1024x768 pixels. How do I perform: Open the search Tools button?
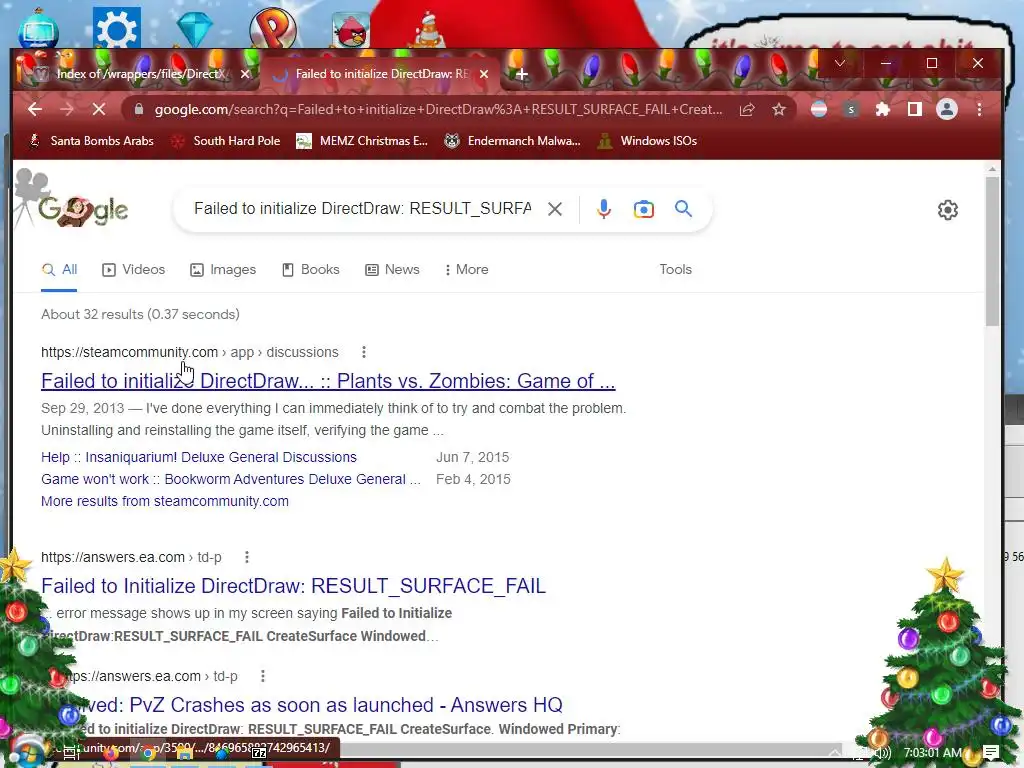click(675, 270)
